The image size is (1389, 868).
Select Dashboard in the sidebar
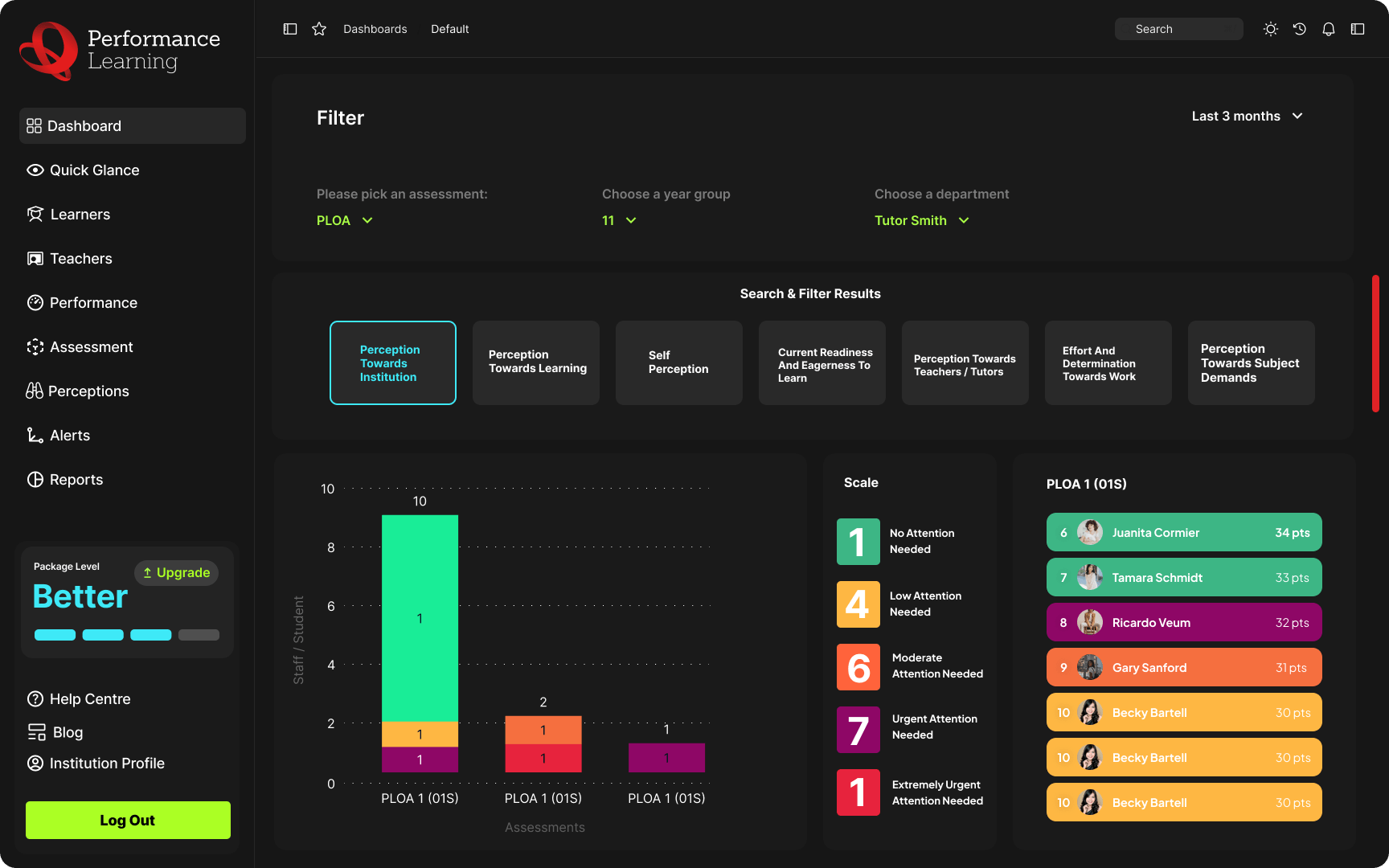[133, 126]
